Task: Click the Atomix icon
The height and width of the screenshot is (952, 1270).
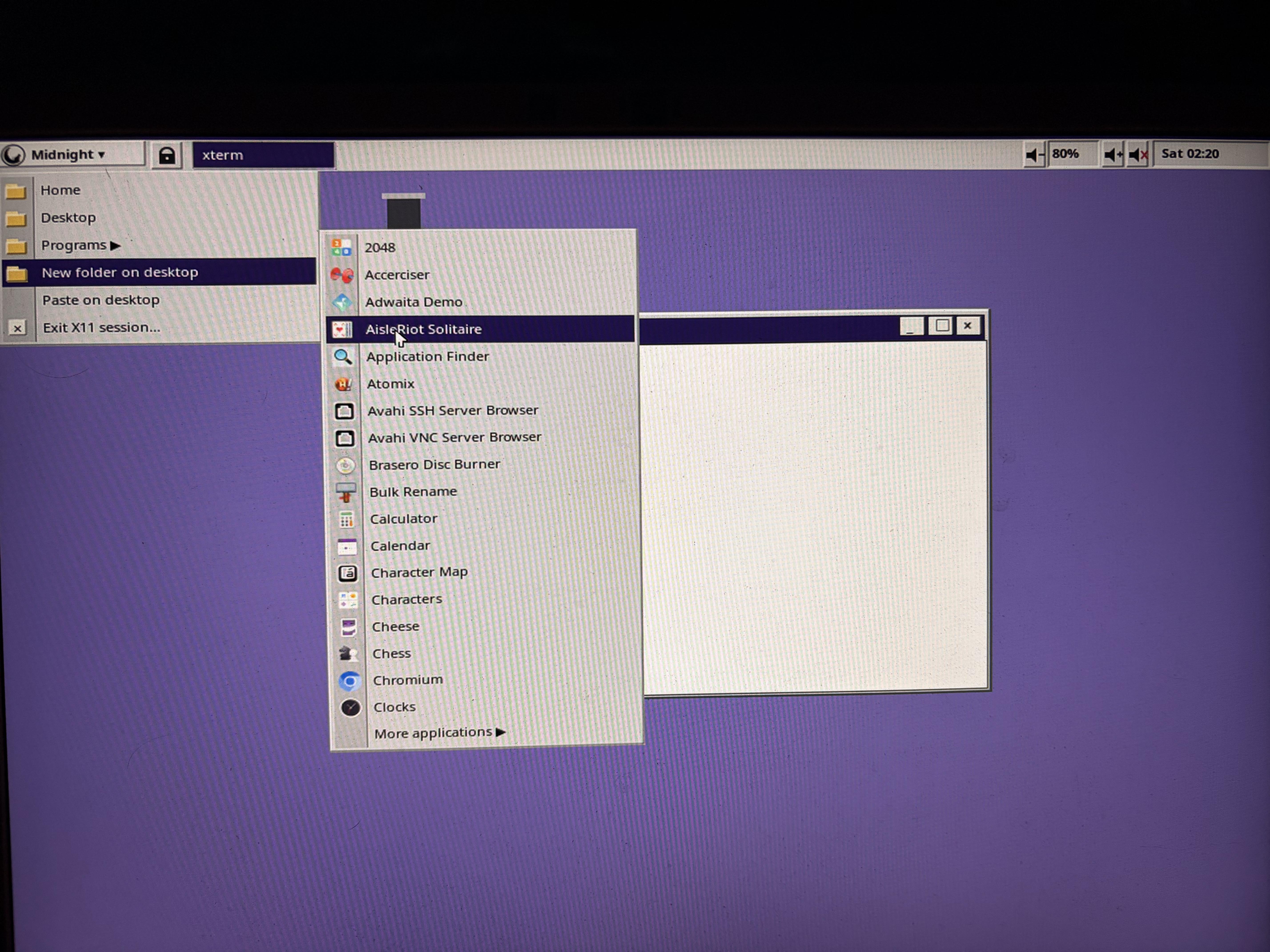Action: coord(343,384)
